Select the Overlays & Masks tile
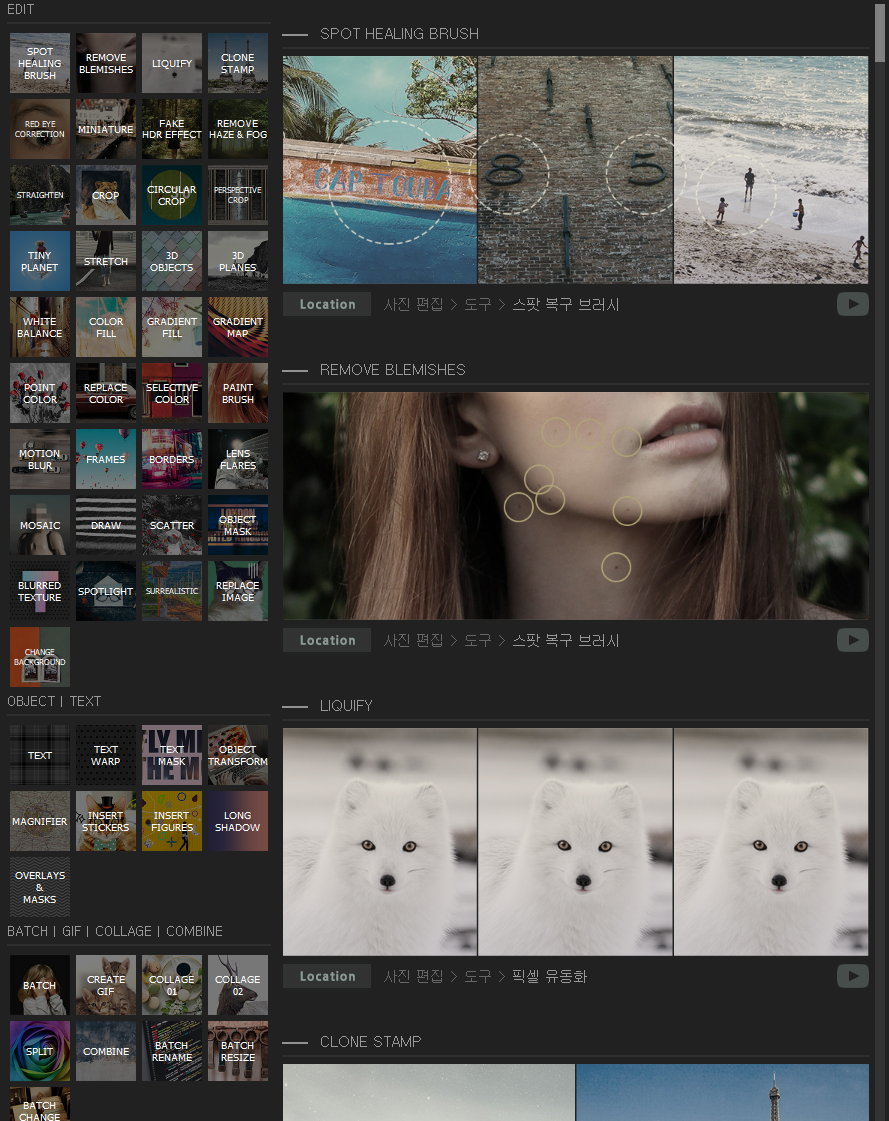889x1121 pixels. pyautogui.click(x=40, y=887)
